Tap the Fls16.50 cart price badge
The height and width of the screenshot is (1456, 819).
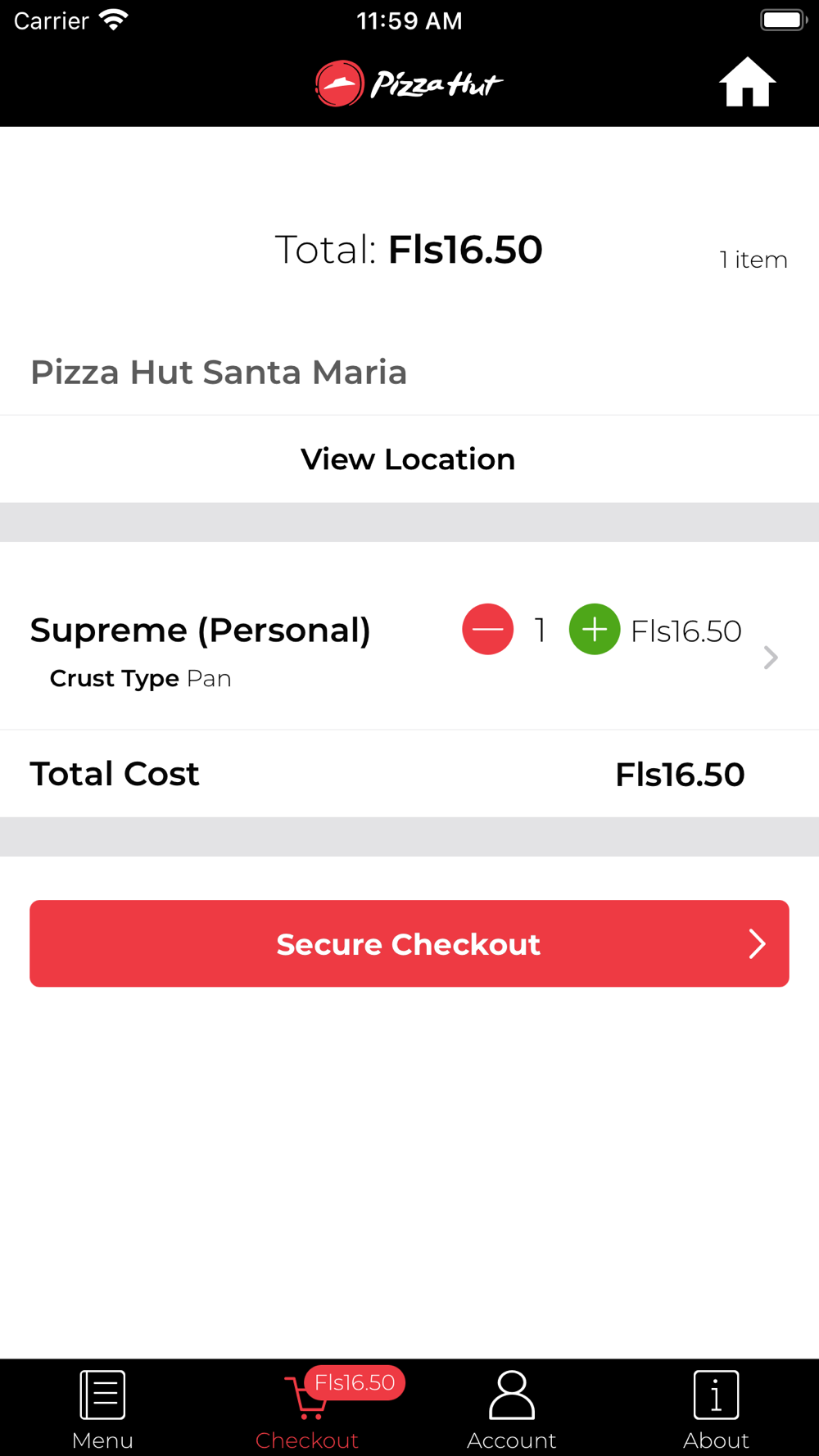click(355, 1382)
